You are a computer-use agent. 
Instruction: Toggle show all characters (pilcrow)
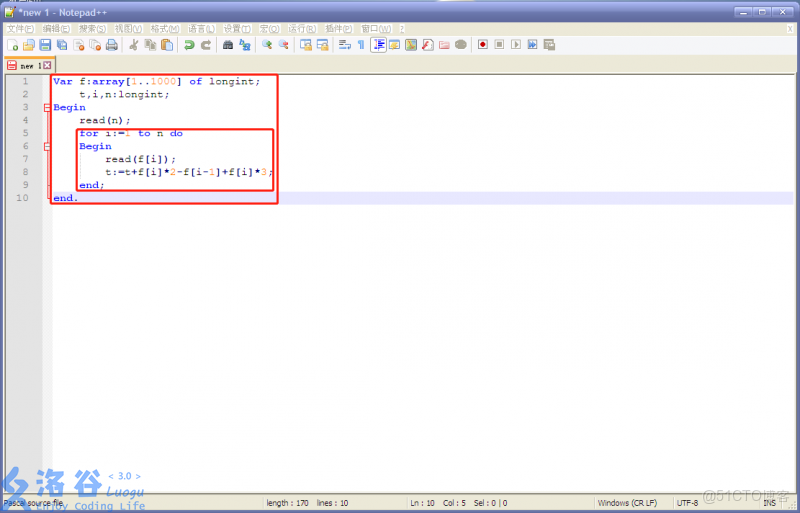coord(361,45)
